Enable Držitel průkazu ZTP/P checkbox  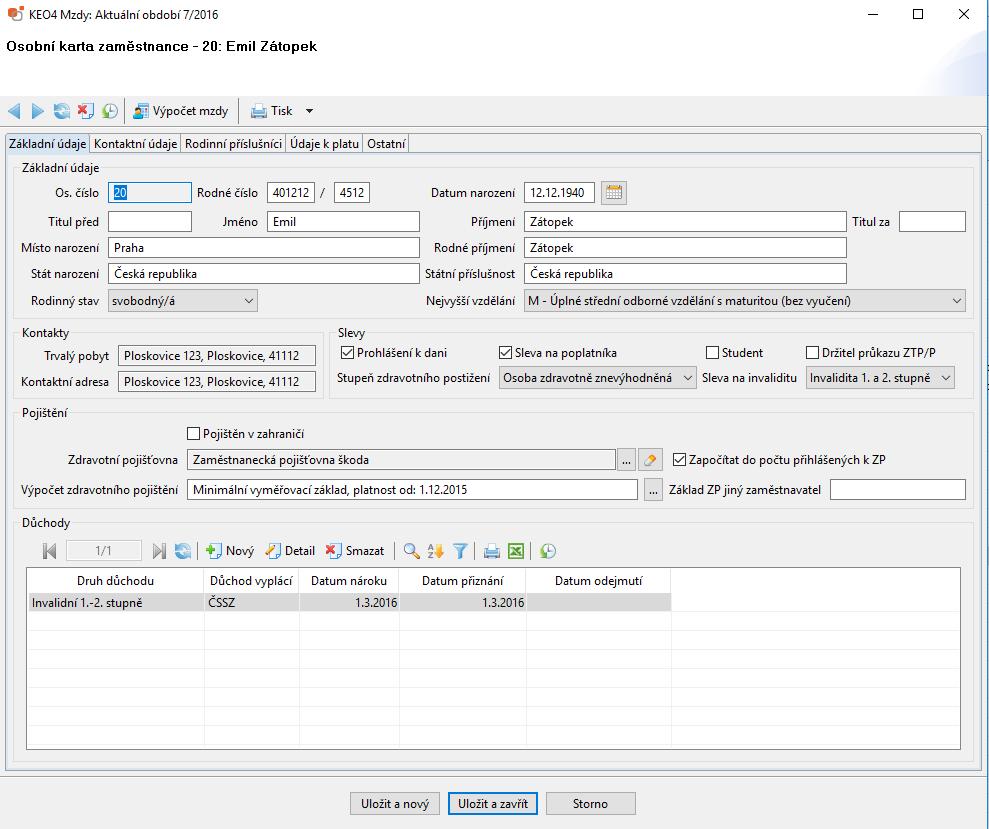click(x=812, y=353)
